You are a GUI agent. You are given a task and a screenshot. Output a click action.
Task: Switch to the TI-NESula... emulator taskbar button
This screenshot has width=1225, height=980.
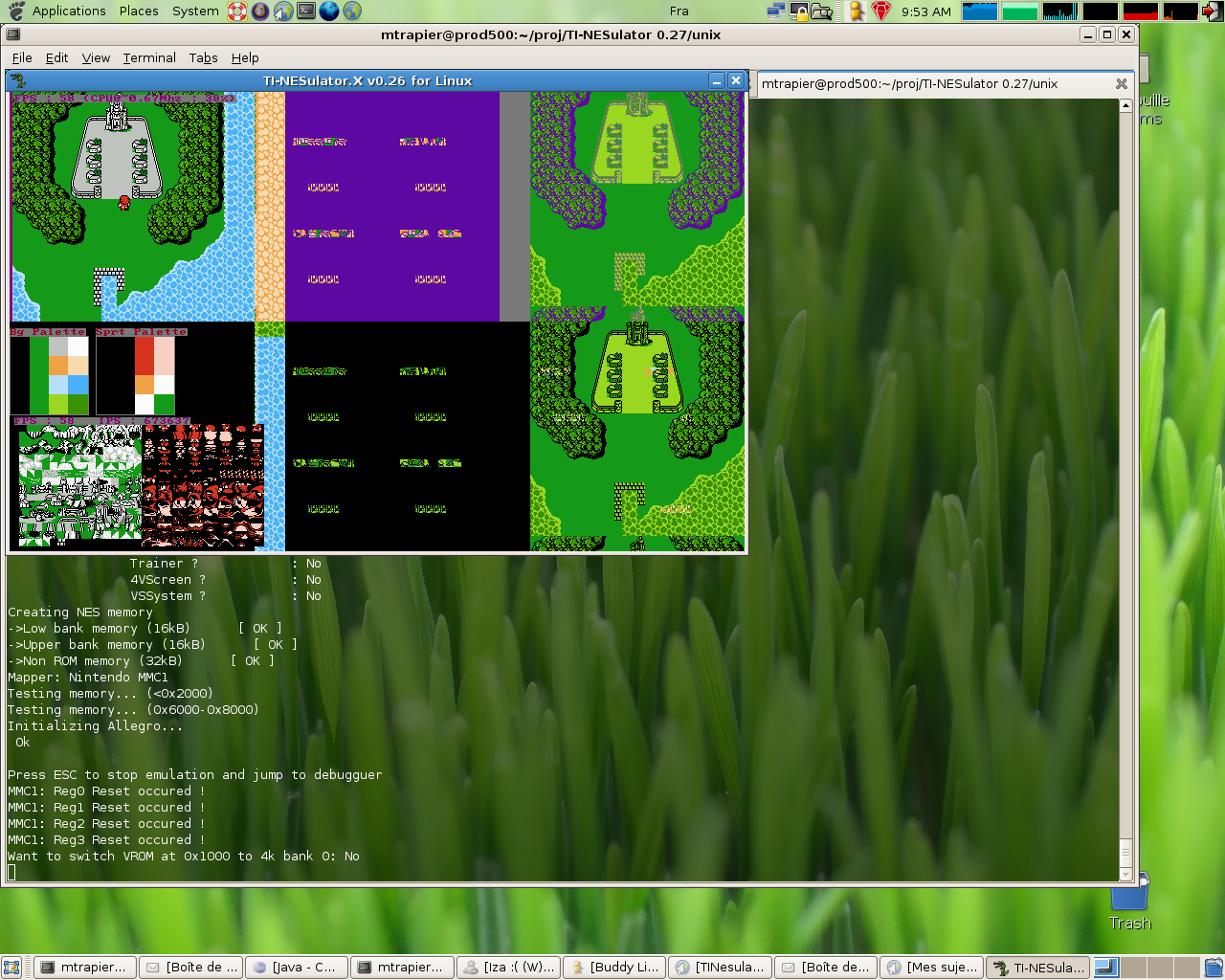point(1038,968)
